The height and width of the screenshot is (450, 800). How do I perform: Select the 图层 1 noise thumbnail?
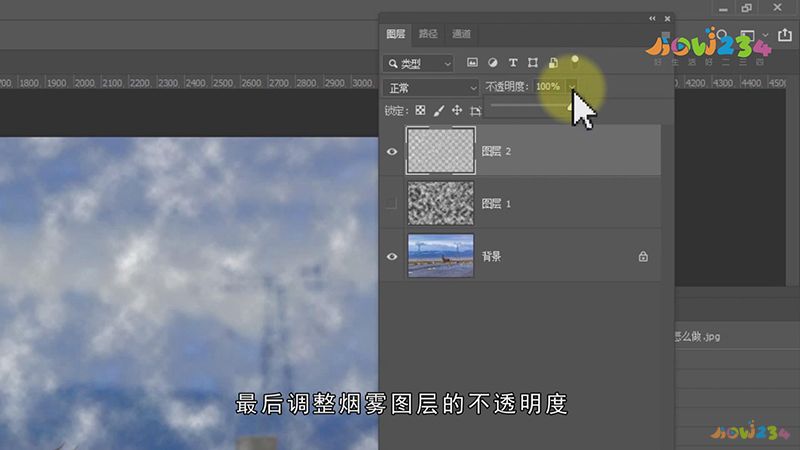pyautogui.click(x=441, y=204)
